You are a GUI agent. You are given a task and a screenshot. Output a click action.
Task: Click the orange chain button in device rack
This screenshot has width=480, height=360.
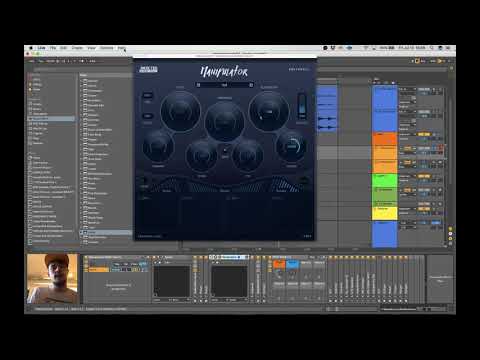click(279, 265)
